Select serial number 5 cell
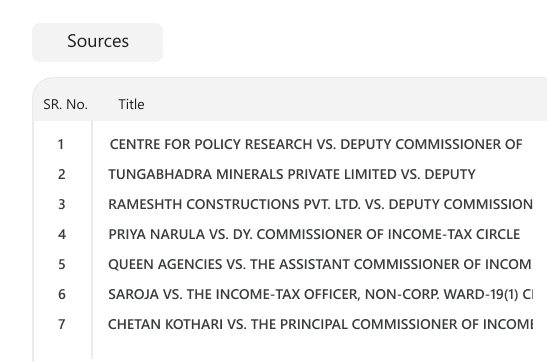This screenshot has height=362, width=547. click(x=61, y=264)
